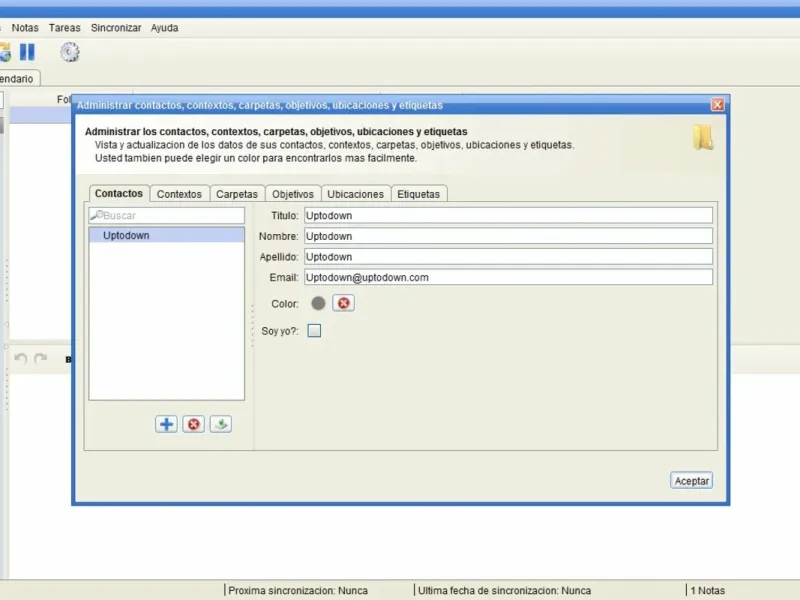
Task: Select Uptodown in the contact list
Action: pyautogui.click(x=166, y=235)
